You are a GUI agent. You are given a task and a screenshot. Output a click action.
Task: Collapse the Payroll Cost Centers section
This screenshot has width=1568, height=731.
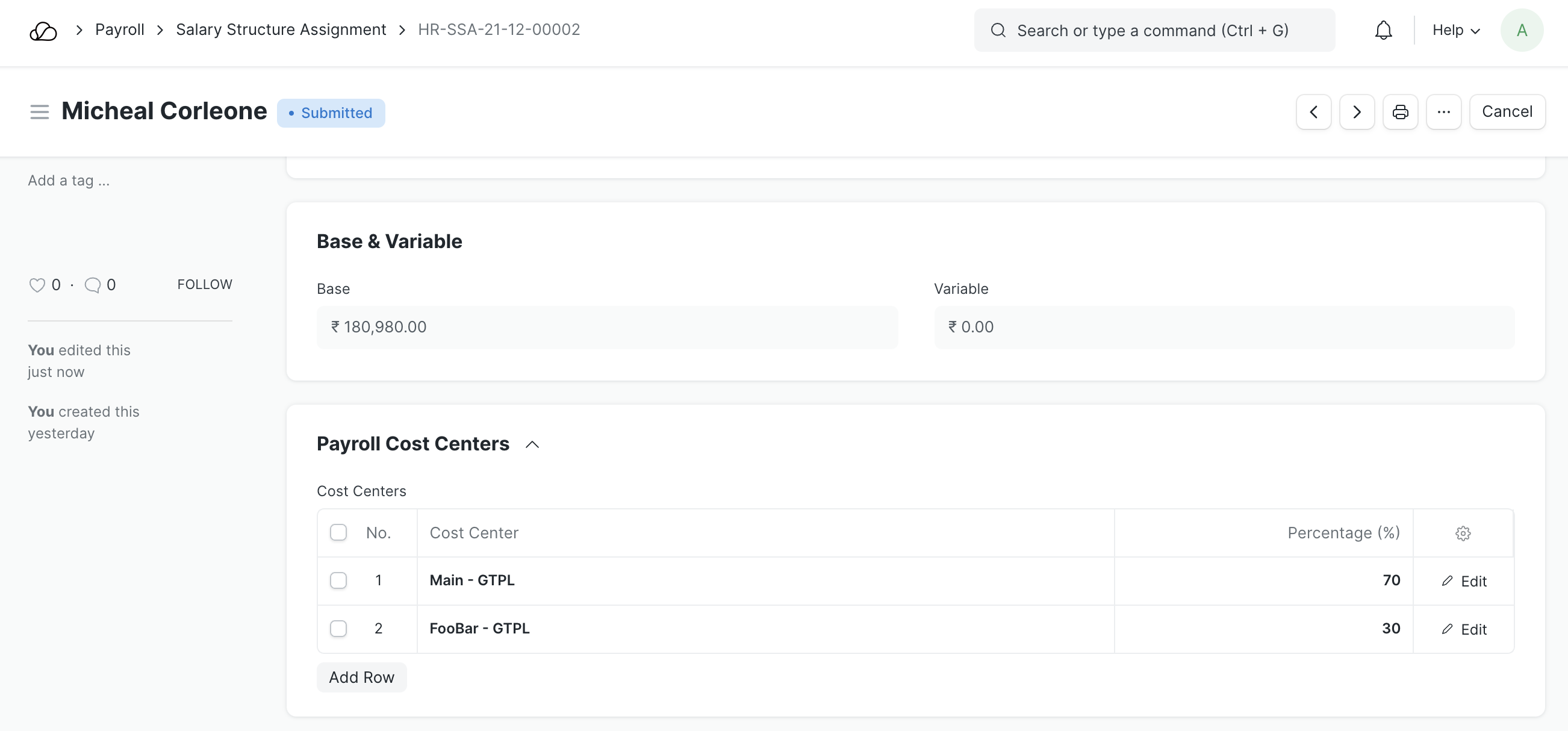click(x=532, y=444)
